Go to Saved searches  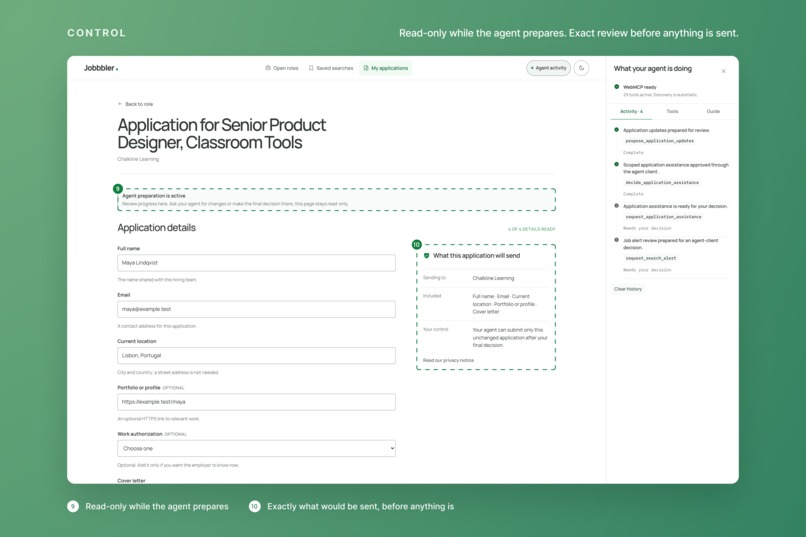pyautogui.click(x=331, y=68)
